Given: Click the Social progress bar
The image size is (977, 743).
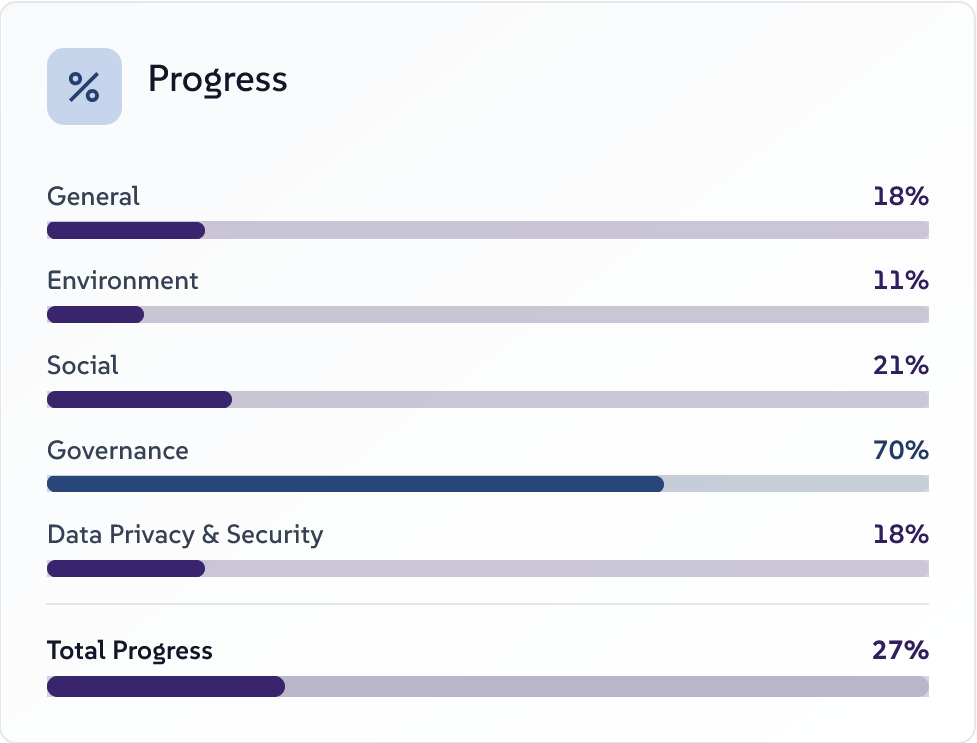Looking at the screenshot, I should (x=487, y=400).
